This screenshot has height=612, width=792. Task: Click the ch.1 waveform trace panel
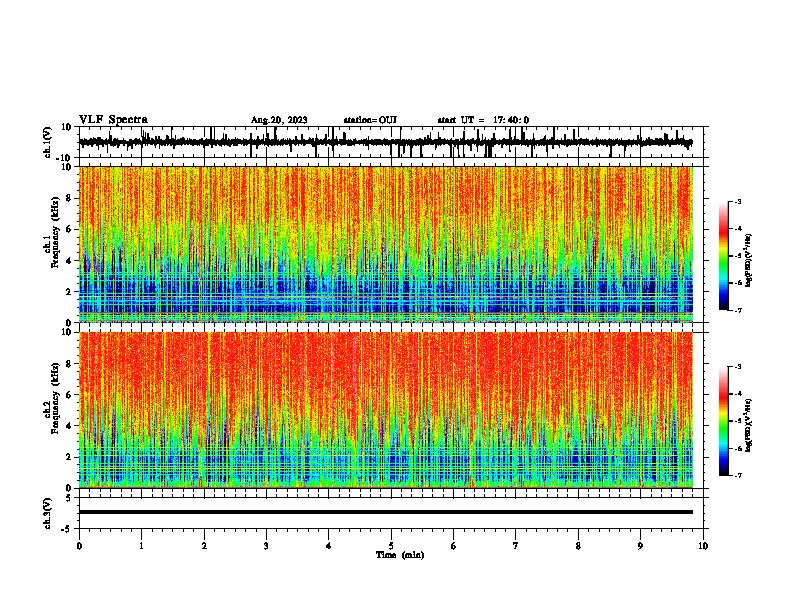pos(391,142)
